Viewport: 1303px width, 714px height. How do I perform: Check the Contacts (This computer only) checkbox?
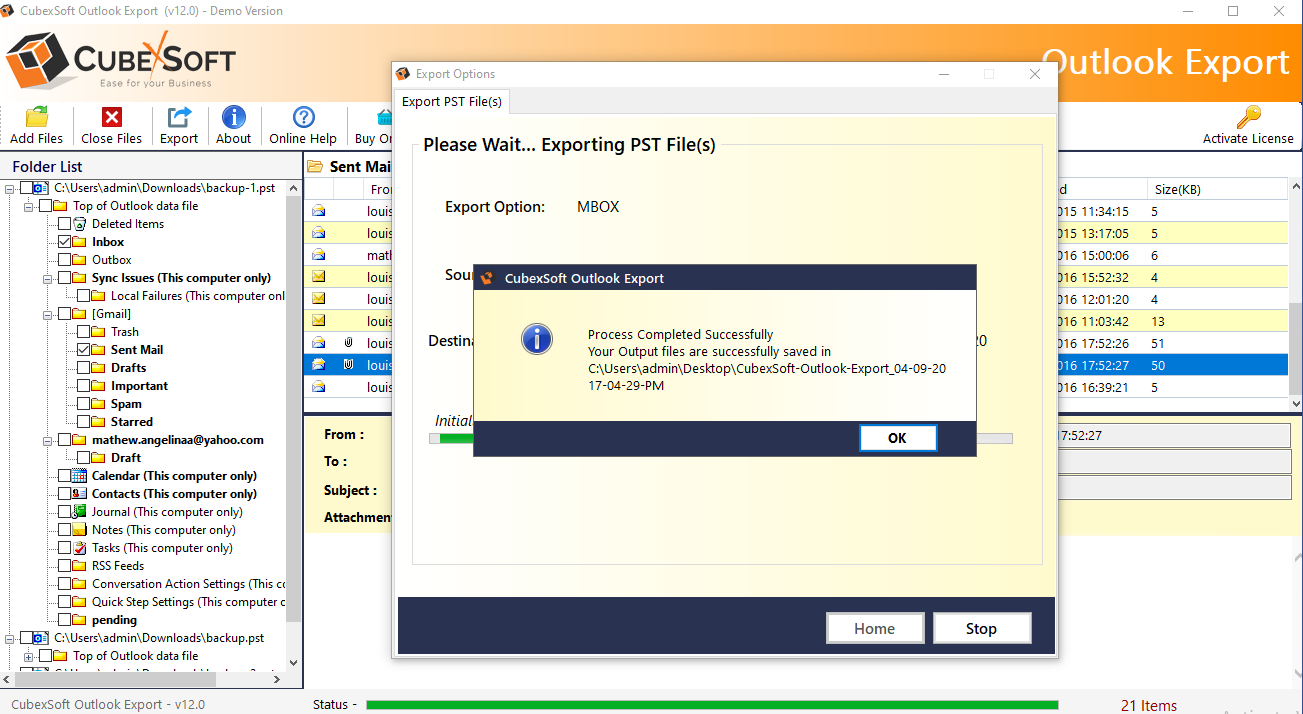tap(65, 494)
